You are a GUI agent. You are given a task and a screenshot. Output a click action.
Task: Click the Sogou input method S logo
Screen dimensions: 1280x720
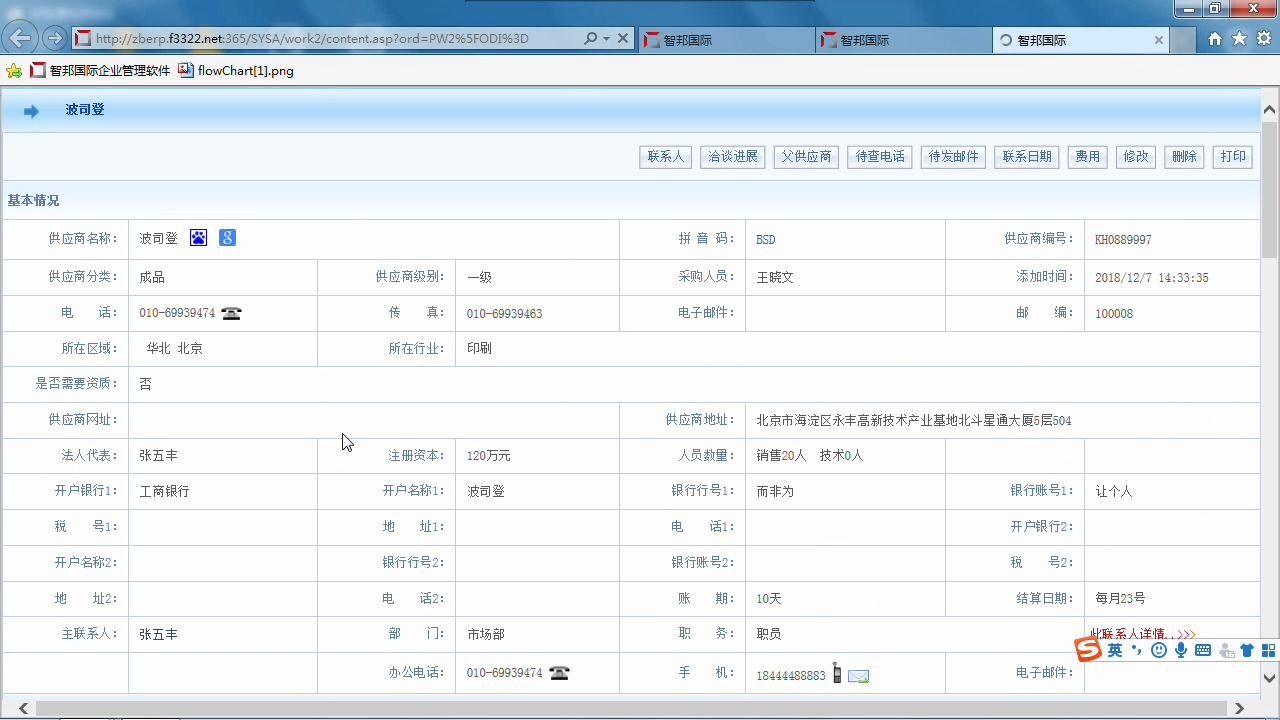pos(1088,650)
